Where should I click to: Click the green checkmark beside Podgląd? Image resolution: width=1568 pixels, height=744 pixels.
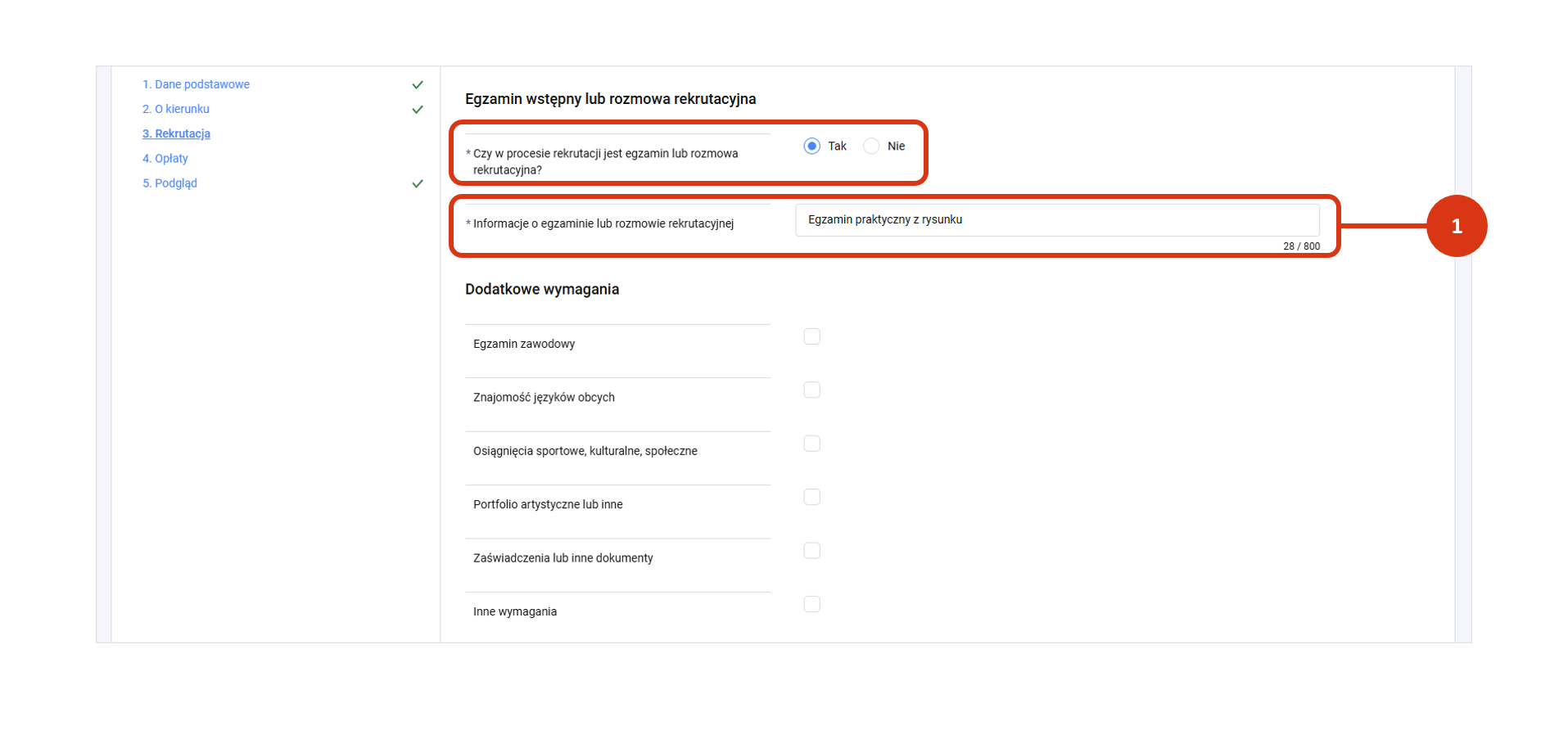tap(418, 184)
